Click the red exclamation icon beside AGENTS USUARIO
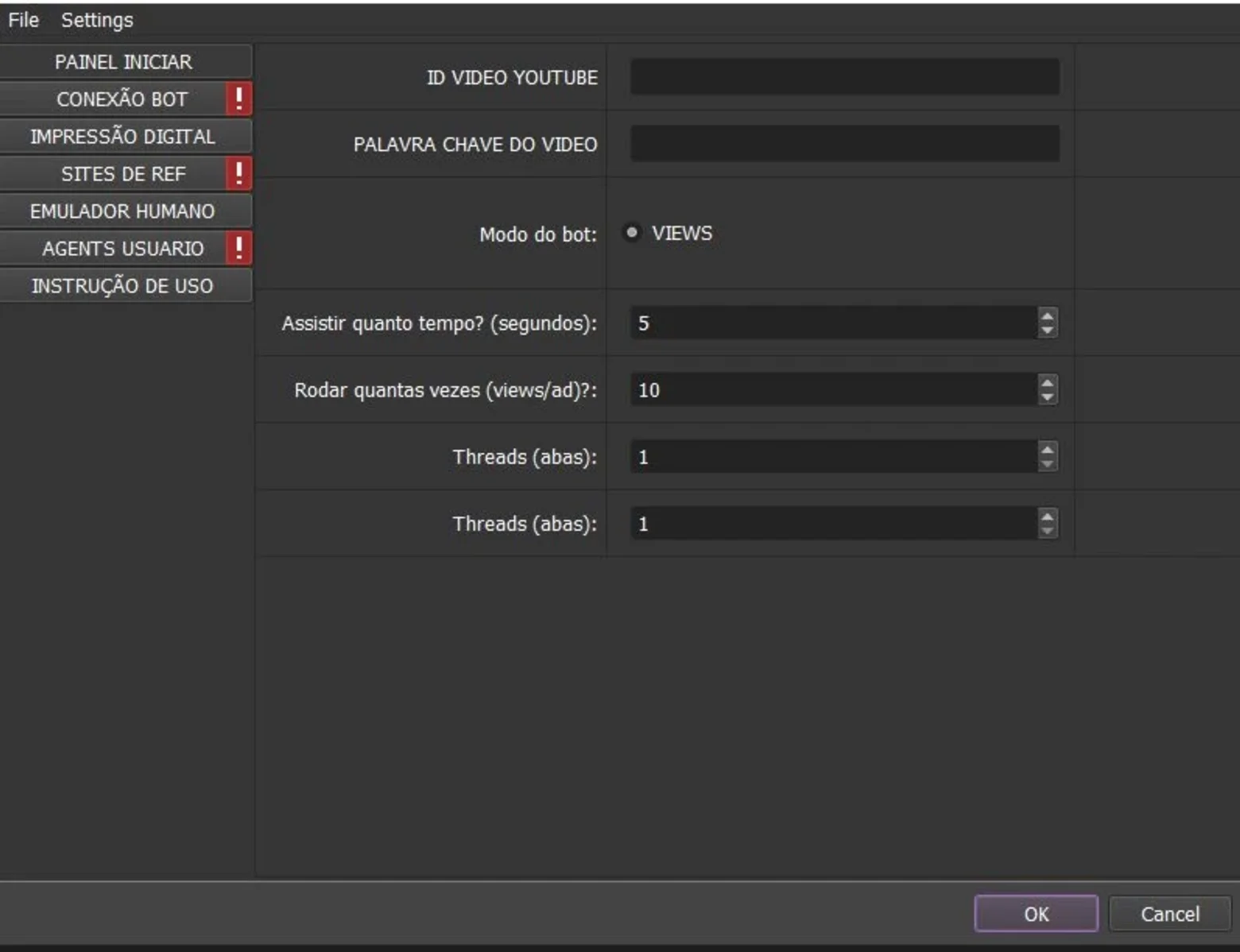Image resolution: width=1240 pixels, height=952 pixels. pyautogui.click(x=238, y=248)
